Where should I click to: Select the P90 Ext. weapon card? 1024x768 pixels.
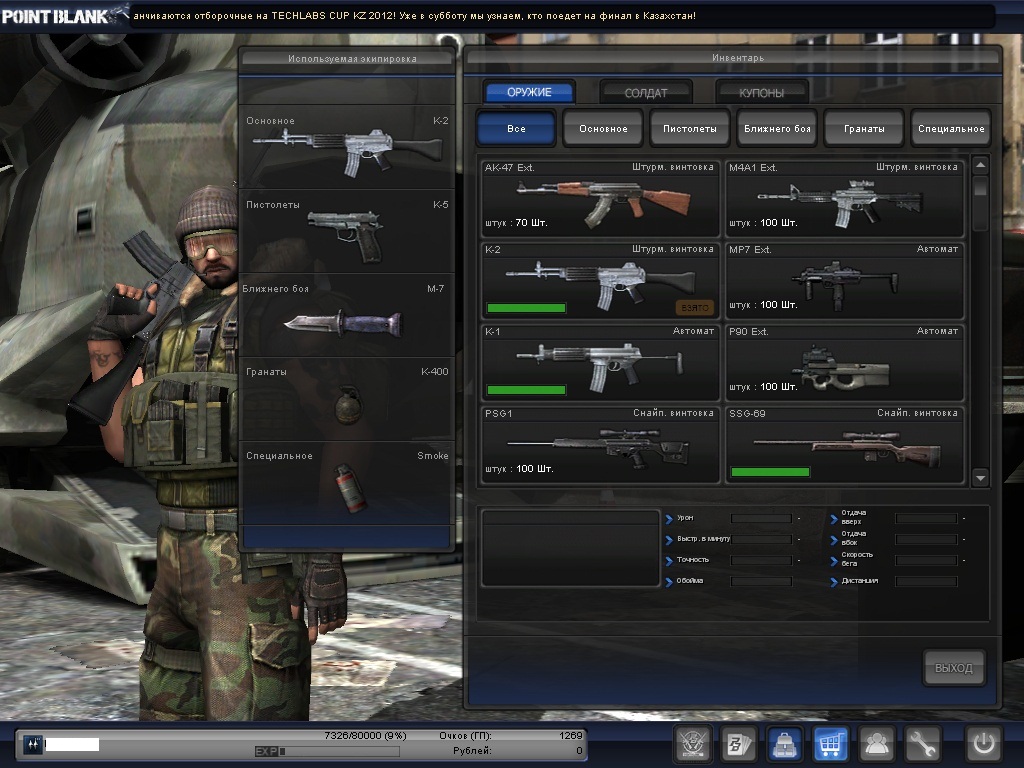click(x=844, y=362)
